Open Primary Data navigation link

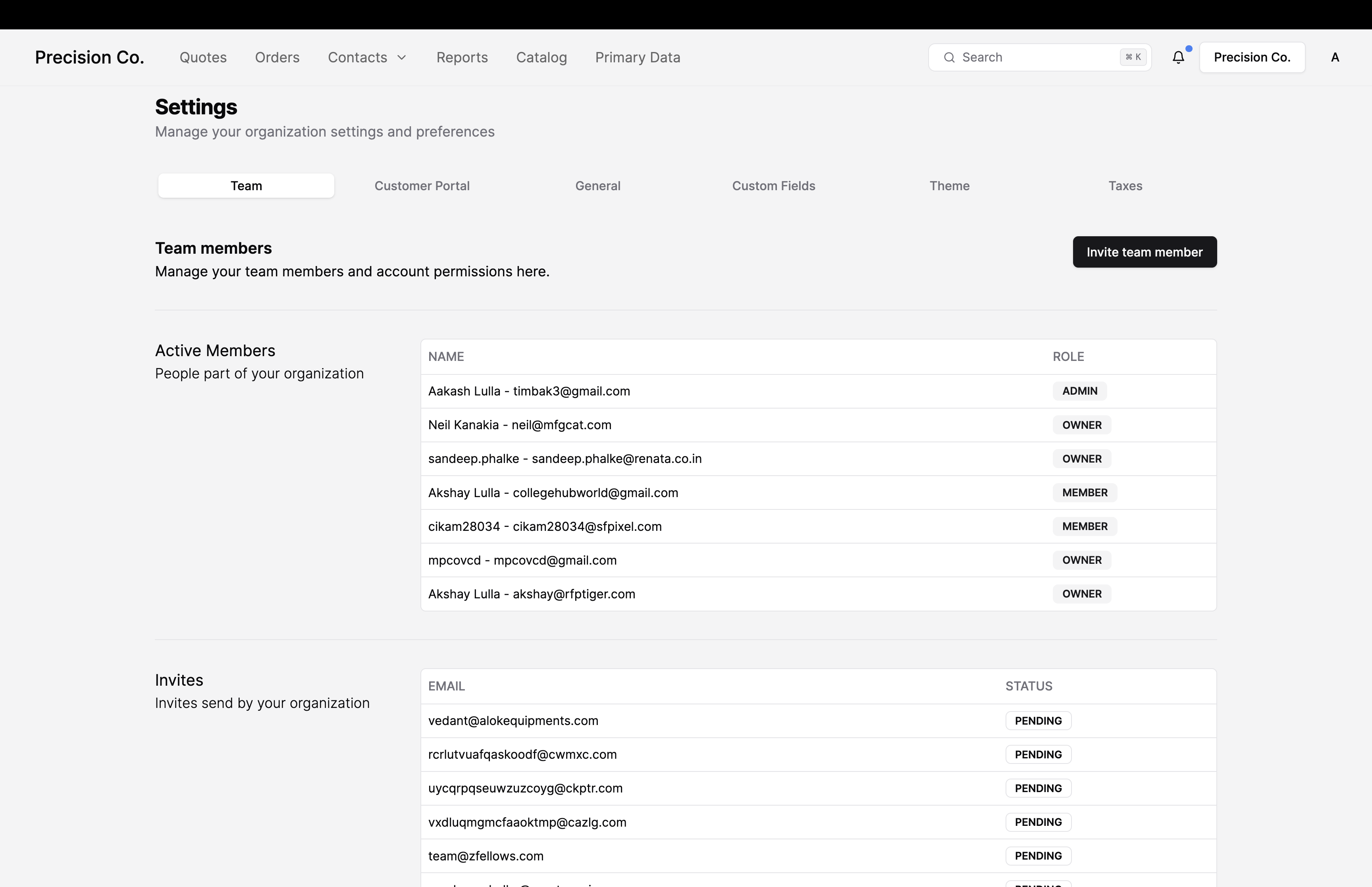click(637, 58)
